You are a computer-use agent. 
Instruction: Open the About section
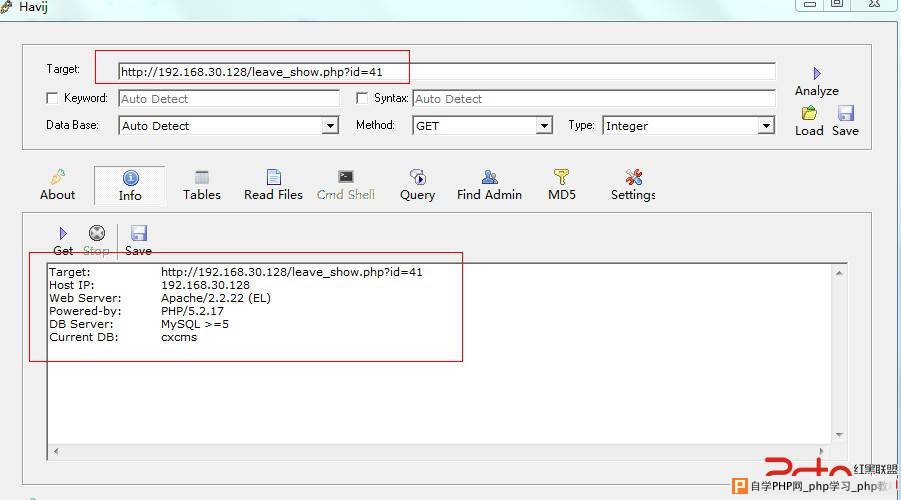57,185
